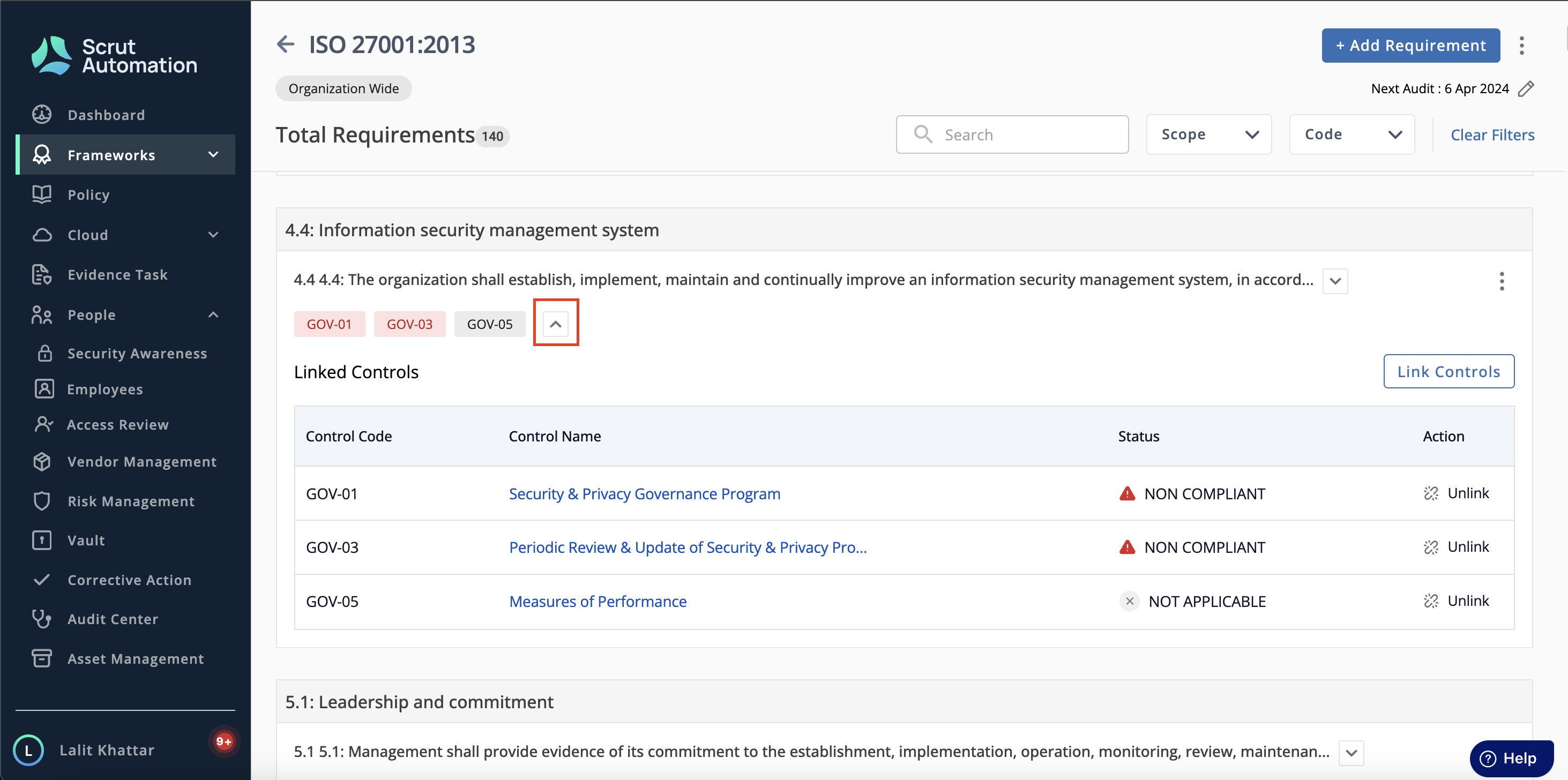Open Security & Privacy Governance Program link
1568x780 pixels.
pyautogui.click(x=644, y=493)
